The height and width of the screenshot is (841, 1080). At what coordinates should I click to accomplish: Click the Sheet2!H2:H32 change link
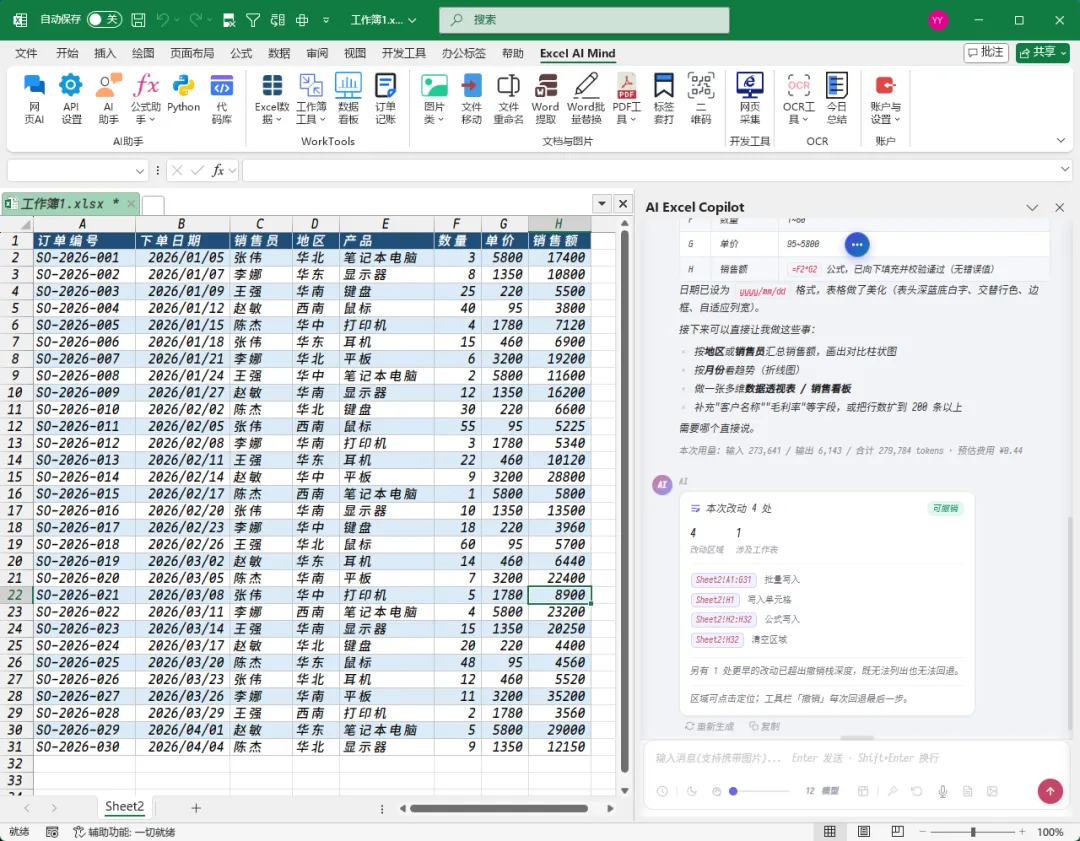723,619
